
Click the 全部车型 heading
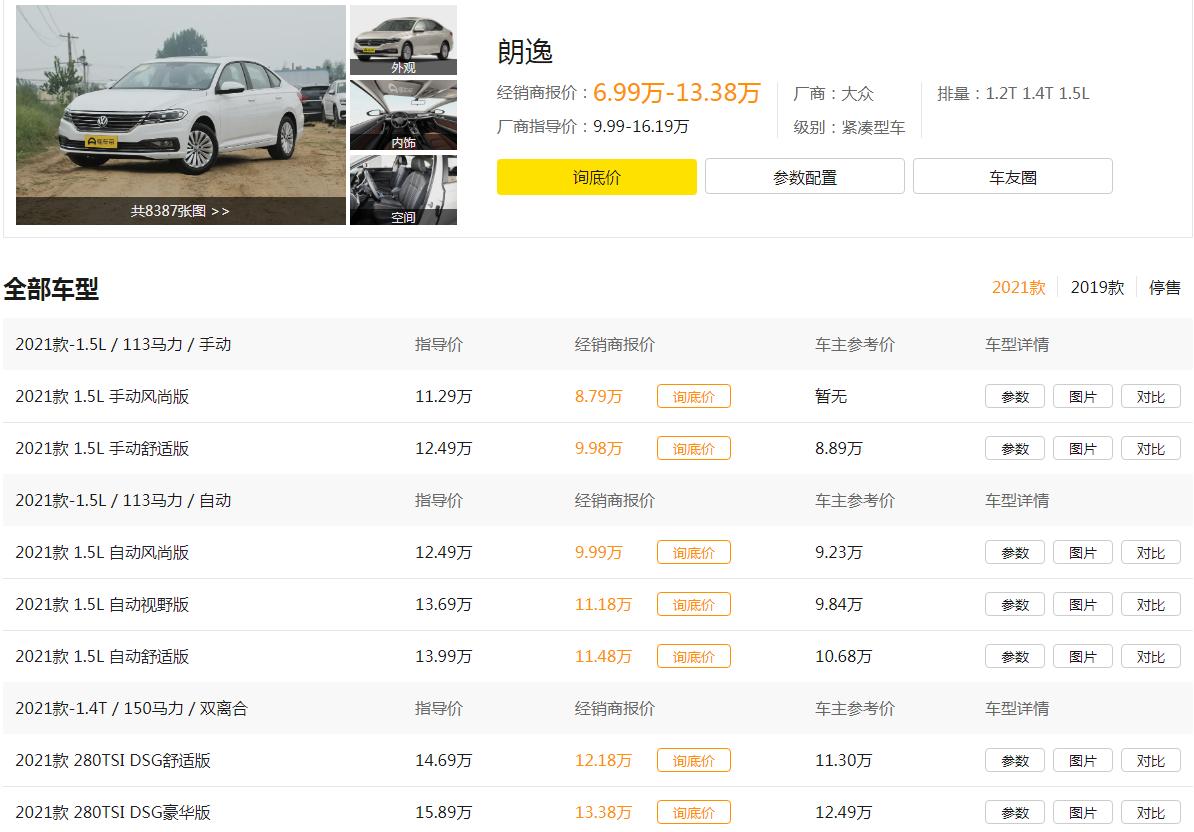tap(51, 289)
